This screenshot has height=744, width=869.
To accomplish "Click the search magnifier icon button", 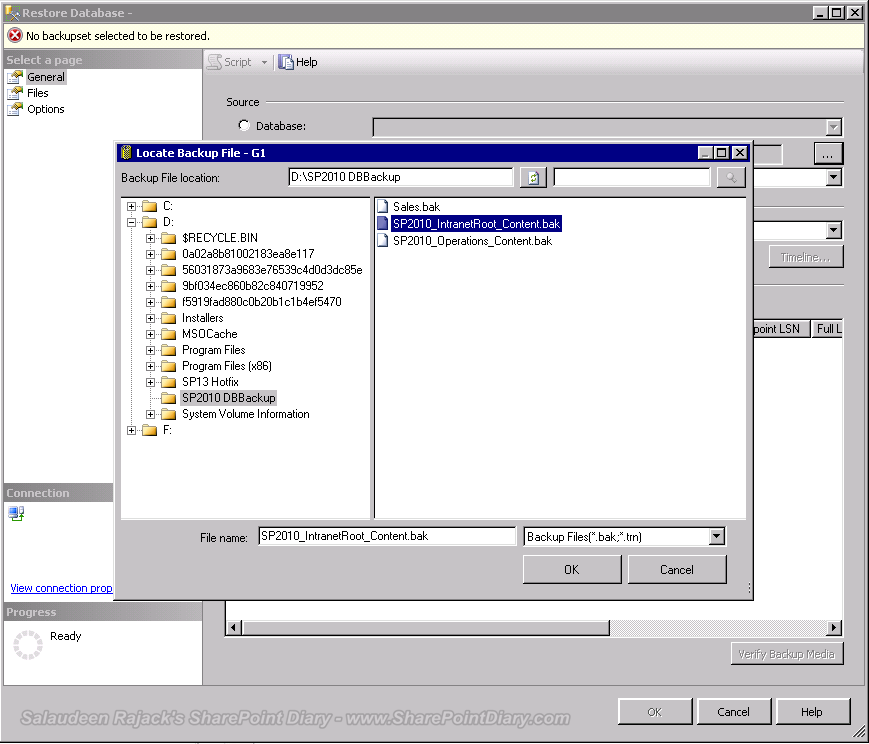I will point(731,178).
